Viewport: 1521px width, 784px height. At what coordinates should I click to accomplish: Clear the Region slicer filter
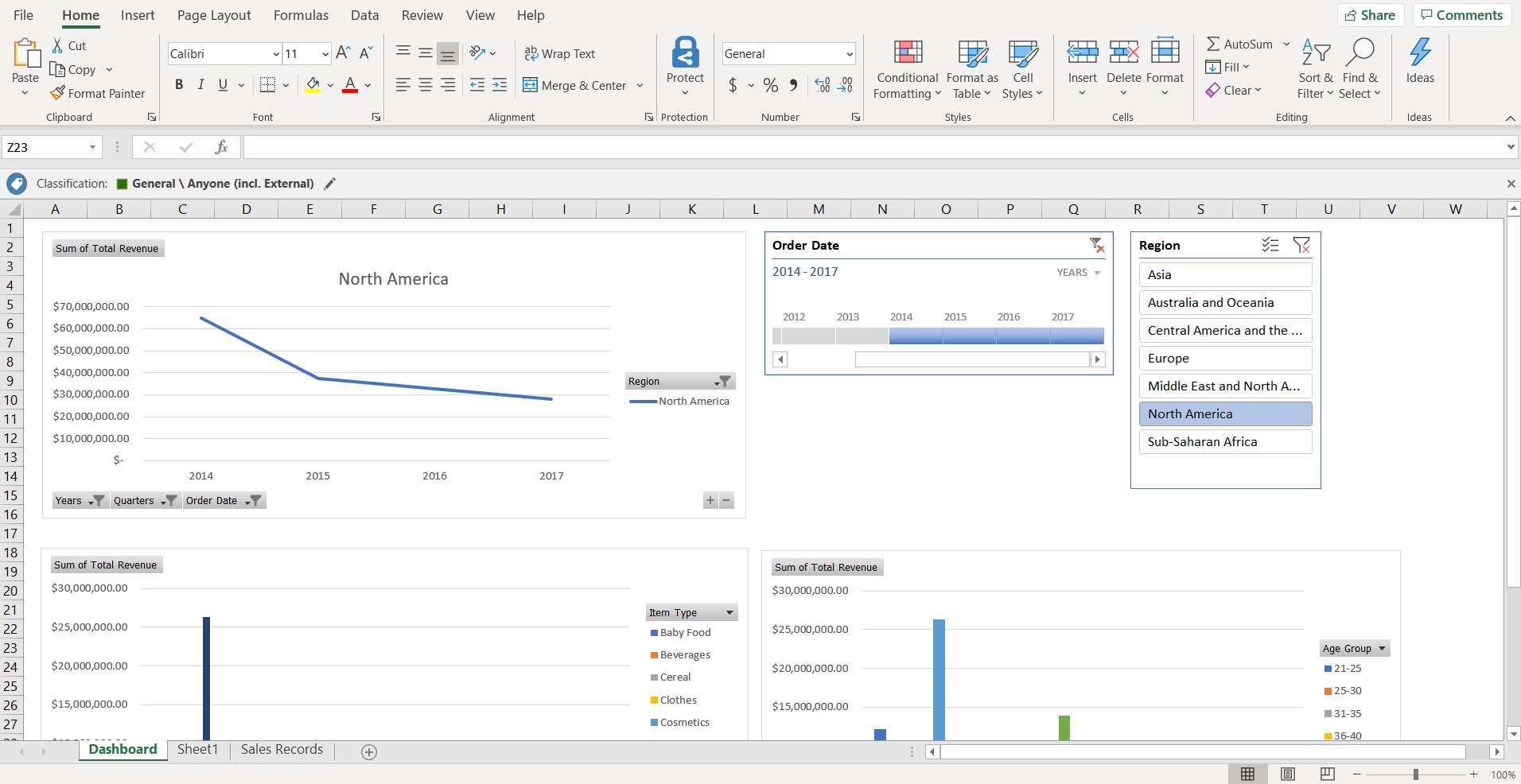click(1302, 245)
